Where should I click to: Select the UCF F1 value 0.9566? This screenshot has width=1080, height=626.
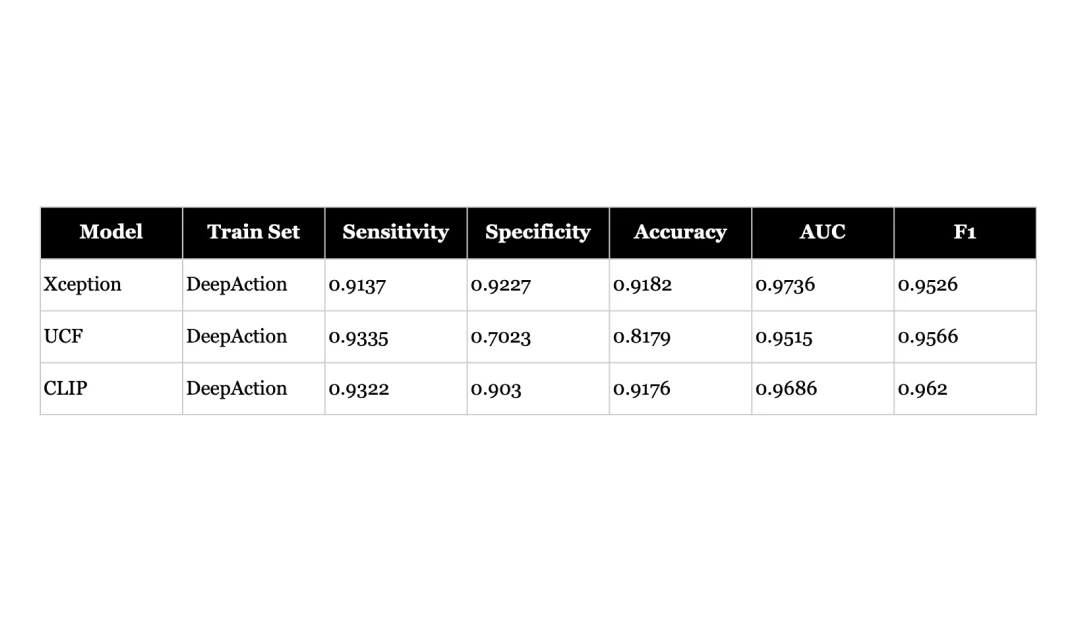coord(928,337)
